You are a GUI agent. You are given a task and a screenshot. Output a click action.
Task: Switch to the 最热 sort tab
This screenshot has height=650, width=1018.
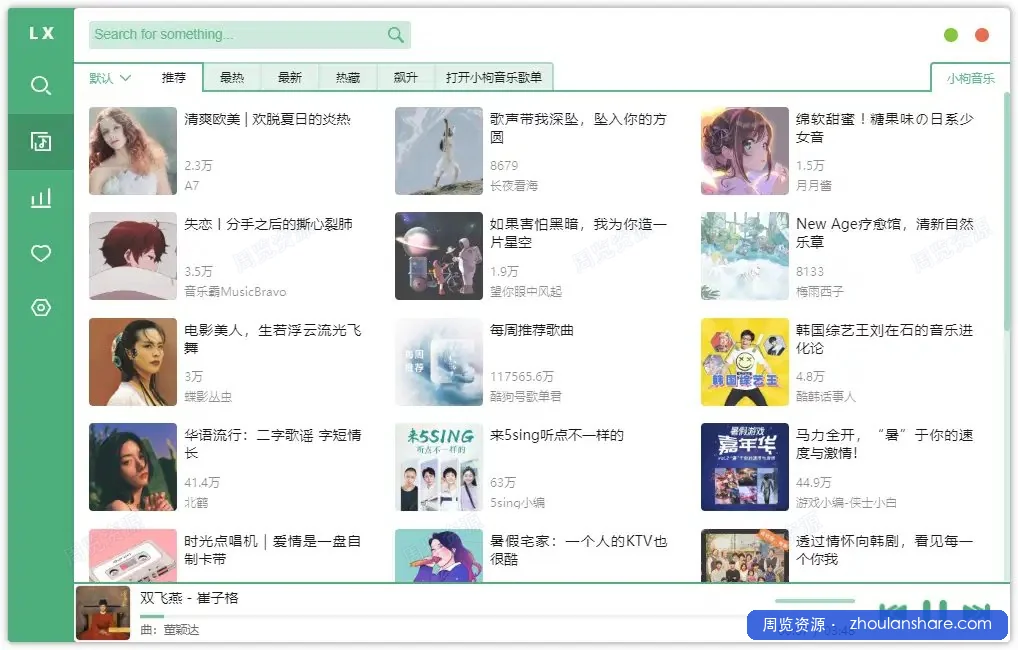(x=232, y=78)
